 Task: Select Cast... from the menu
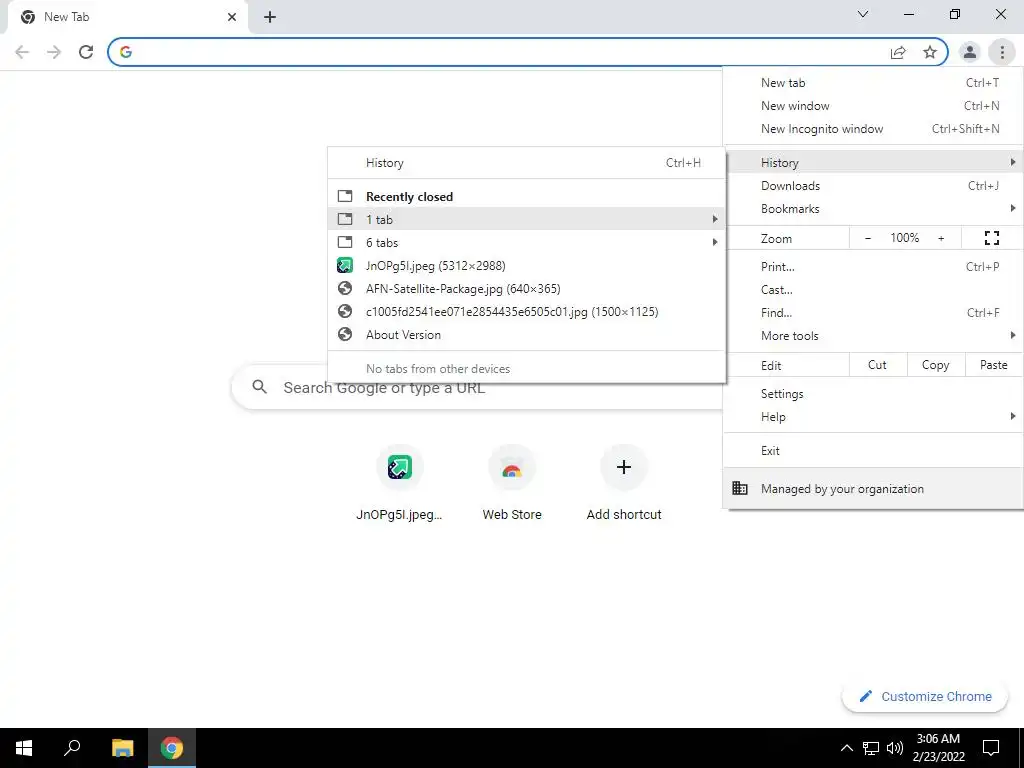873,289
